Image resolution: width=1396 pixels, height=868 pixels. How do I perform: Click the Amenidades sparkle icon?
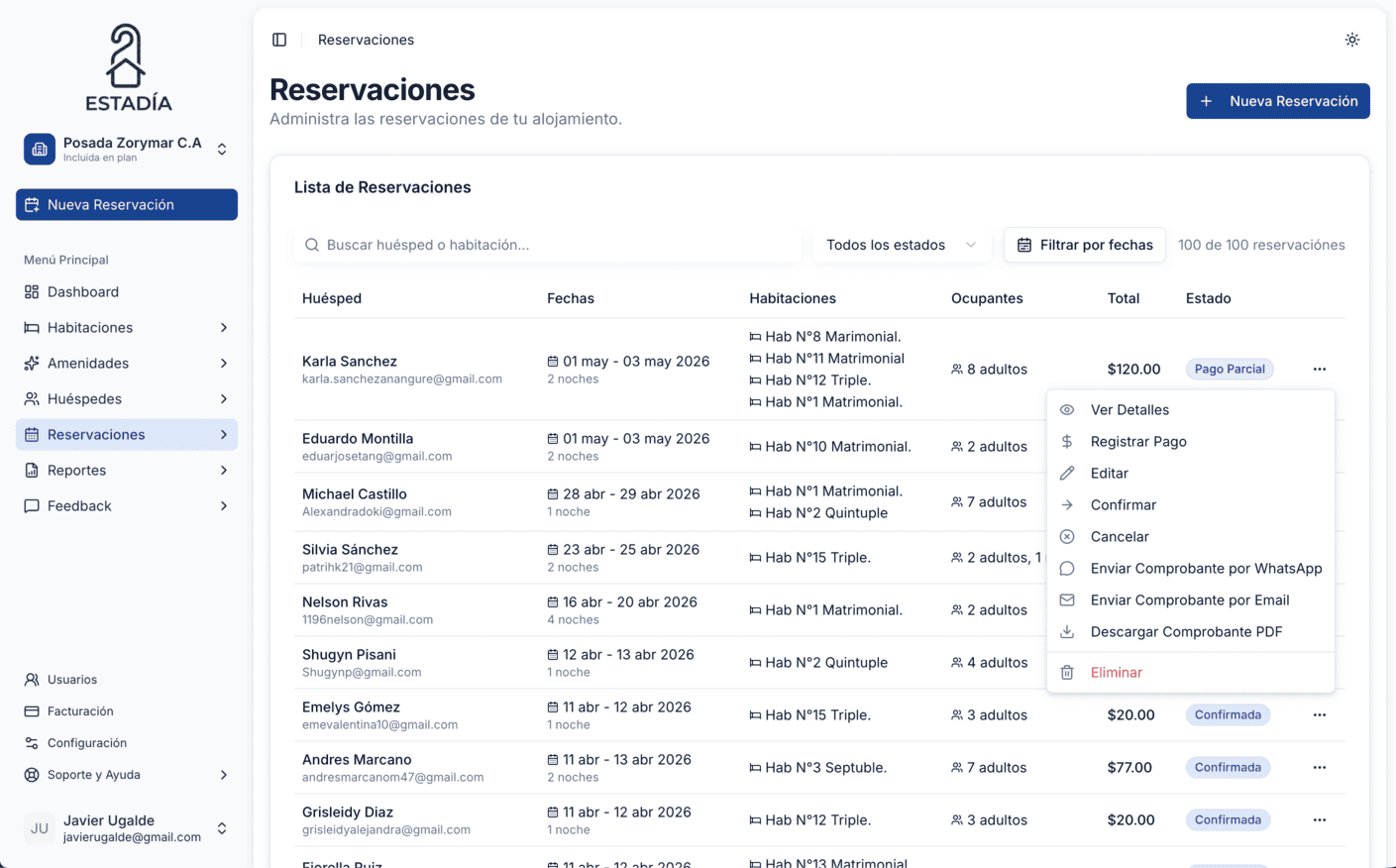coord(32,363)
